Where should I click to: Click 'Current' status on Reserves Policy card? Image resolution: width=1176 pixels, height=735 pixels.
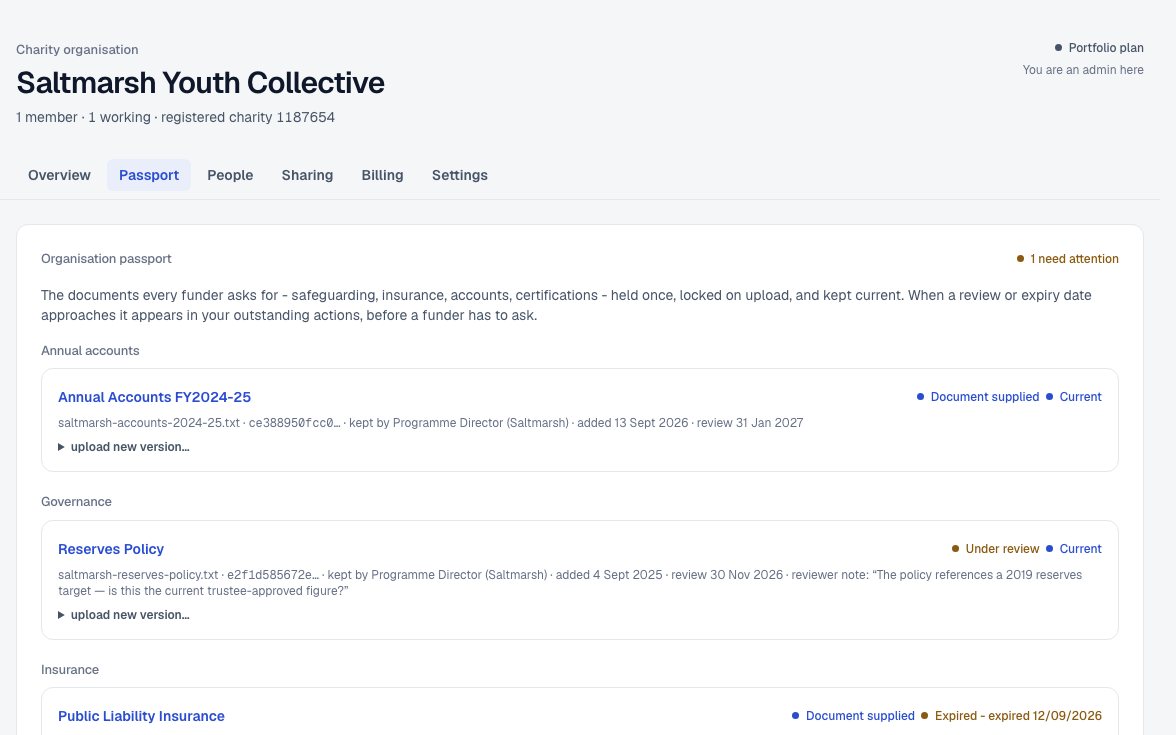(1073, 549)
